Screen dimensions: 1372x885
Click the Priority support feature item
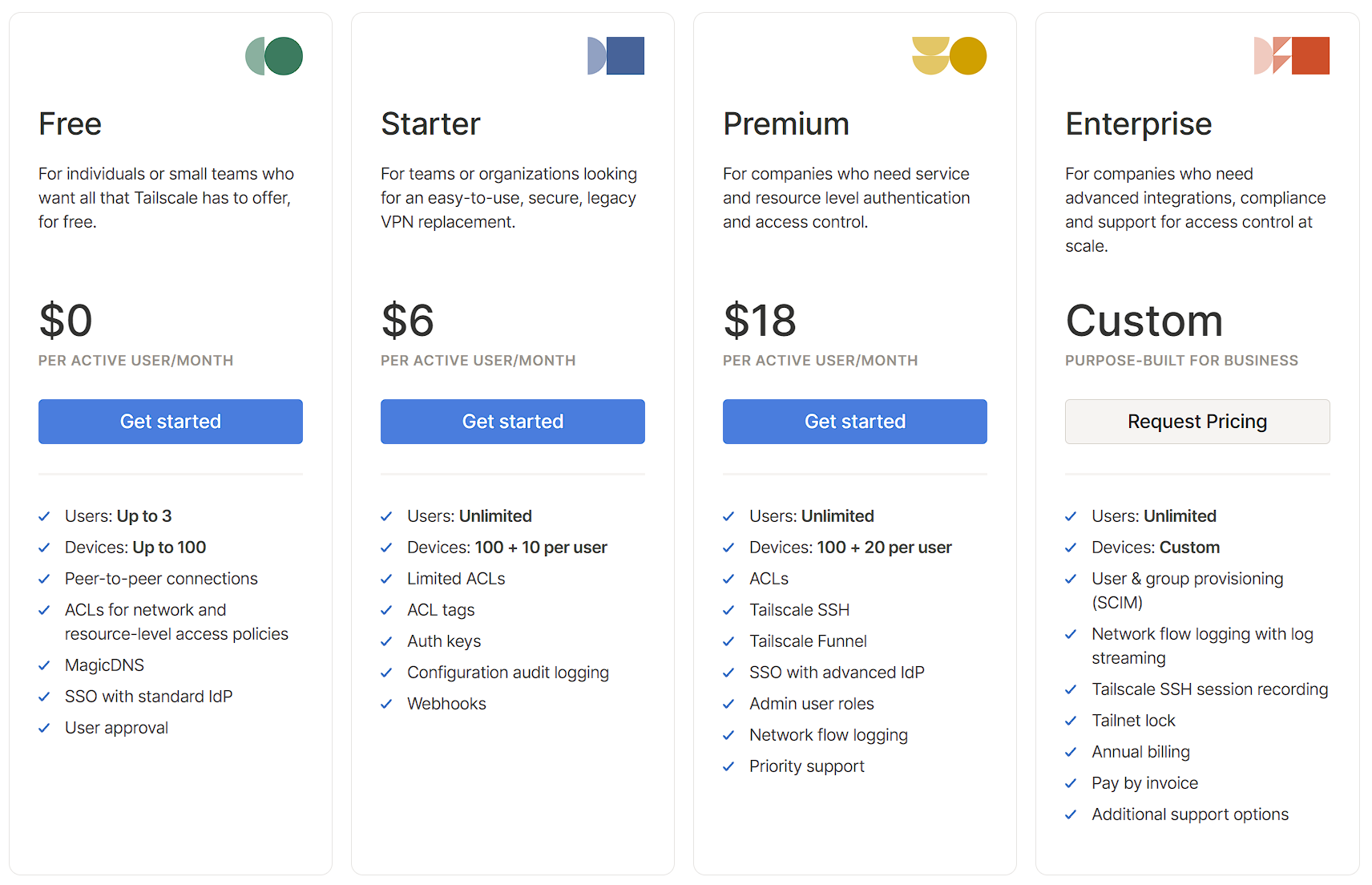click(806, 766)
